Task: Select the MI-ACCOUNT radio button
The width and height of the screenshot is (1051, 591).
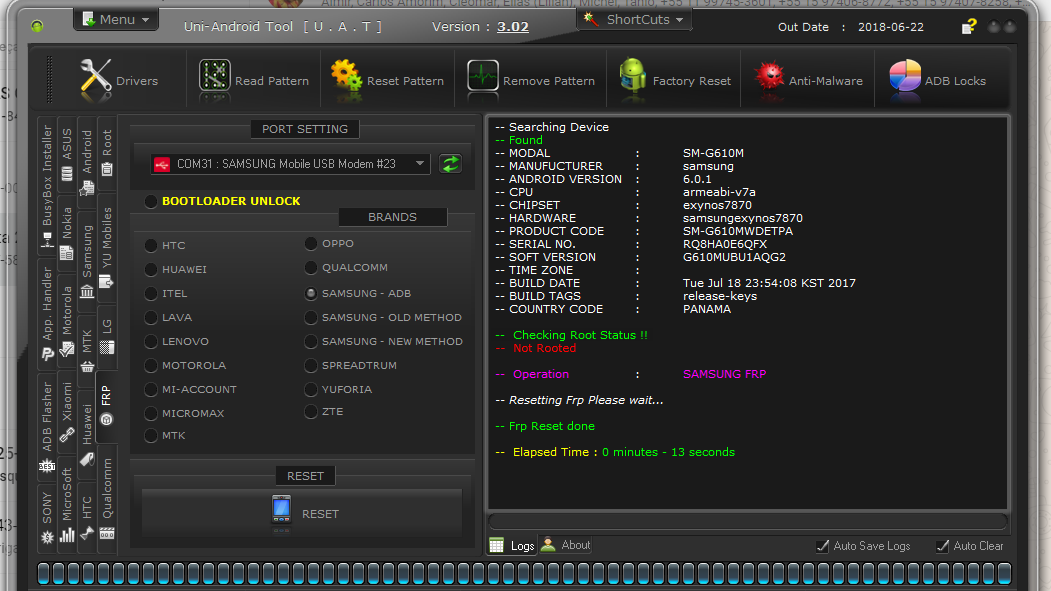Action: pos(151,390)
